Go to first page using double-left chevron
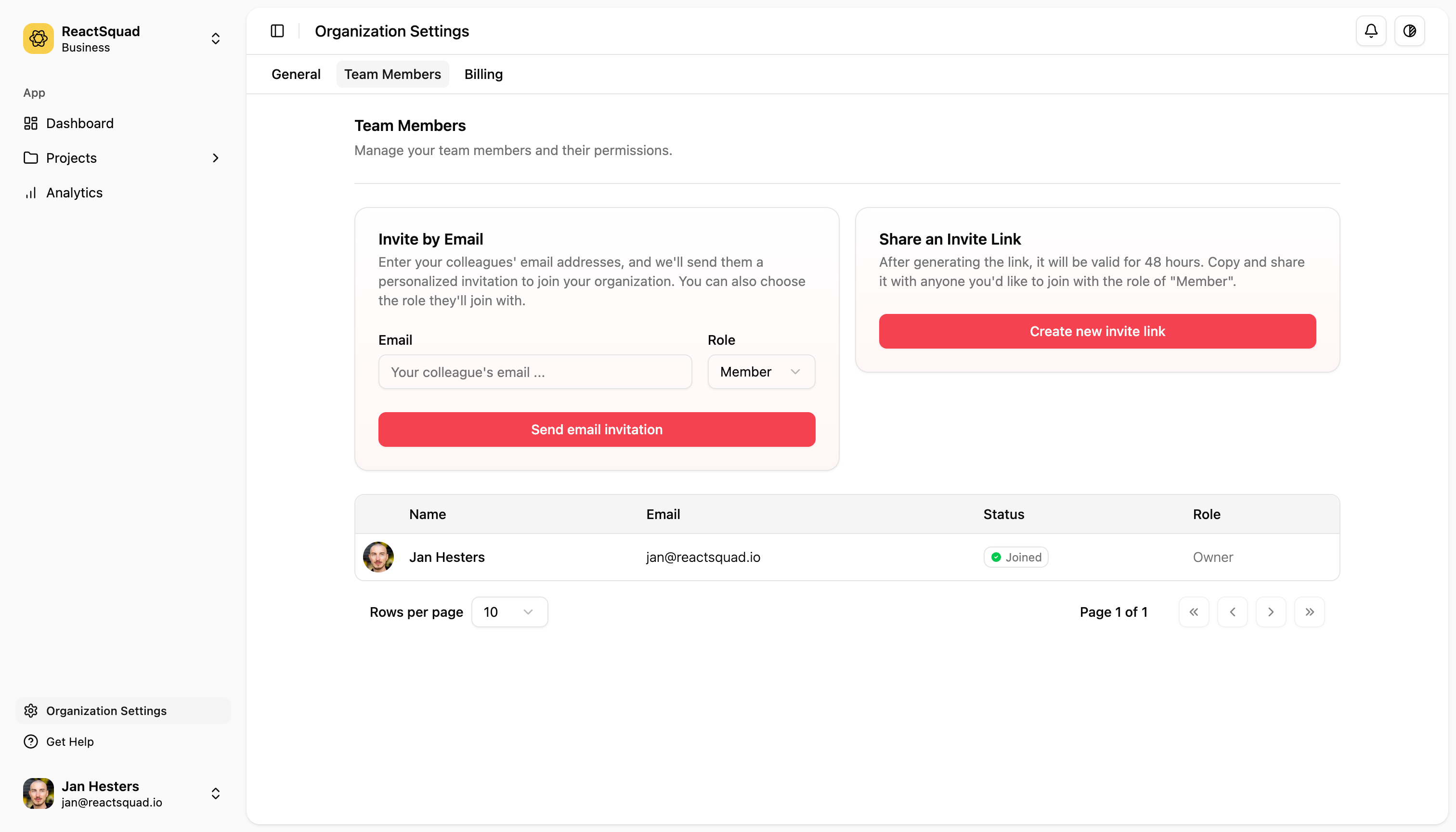 pos(1194,611)
